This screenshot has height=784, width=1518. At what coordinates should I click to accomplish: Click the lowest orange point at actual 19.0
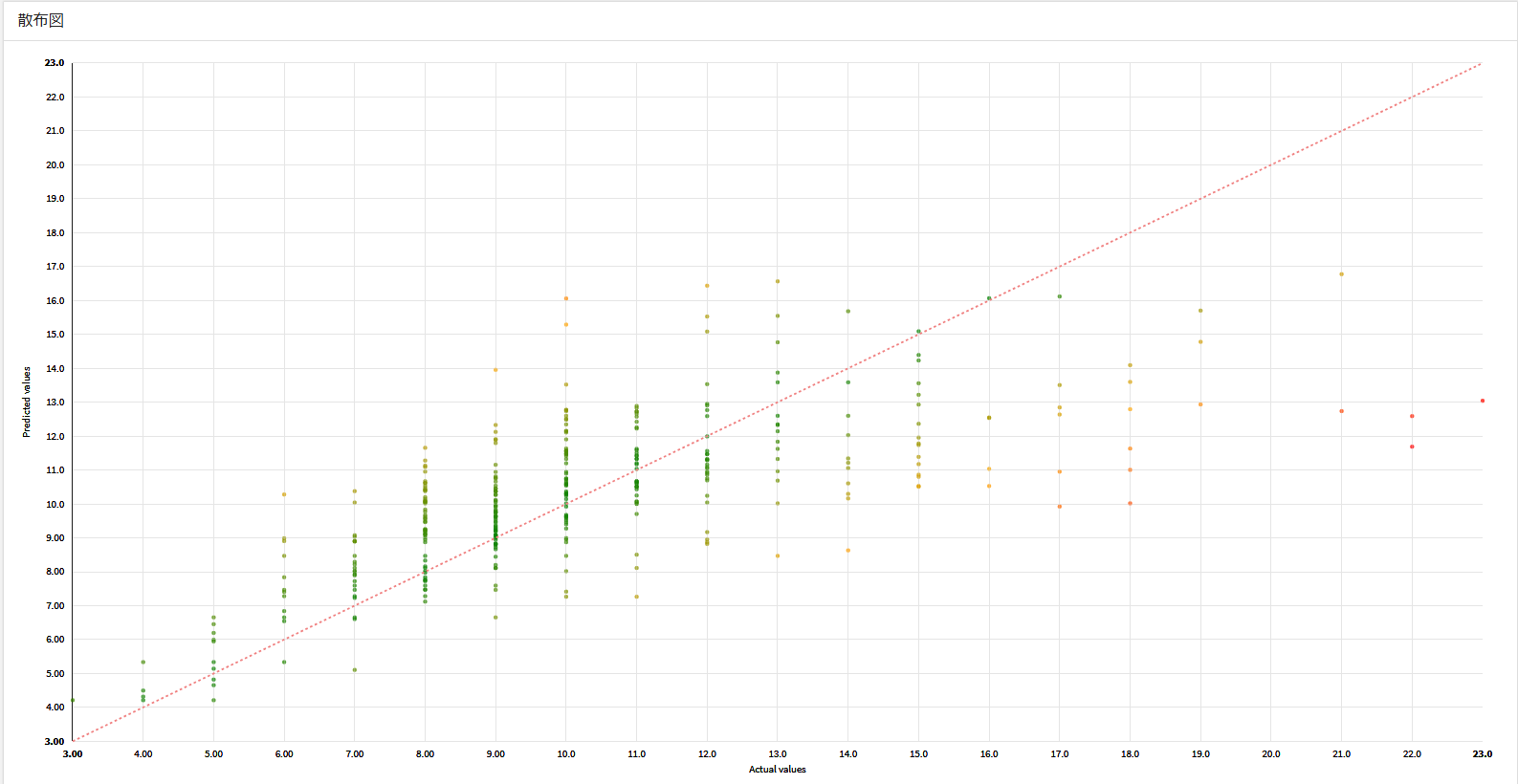[x=1200, y=404]
